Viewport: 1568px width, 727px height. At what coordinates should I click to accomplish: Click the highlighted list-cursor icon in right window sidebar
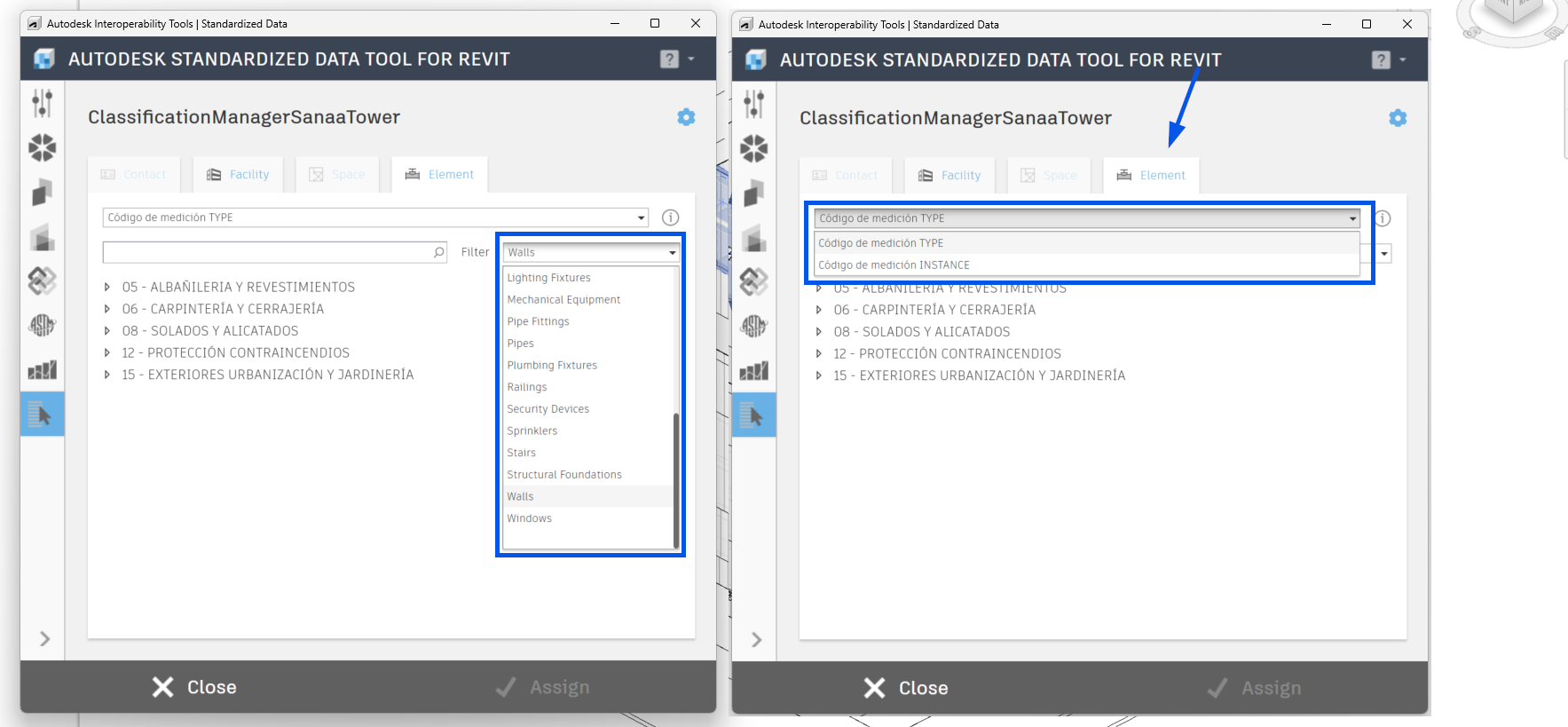[754, 415]
